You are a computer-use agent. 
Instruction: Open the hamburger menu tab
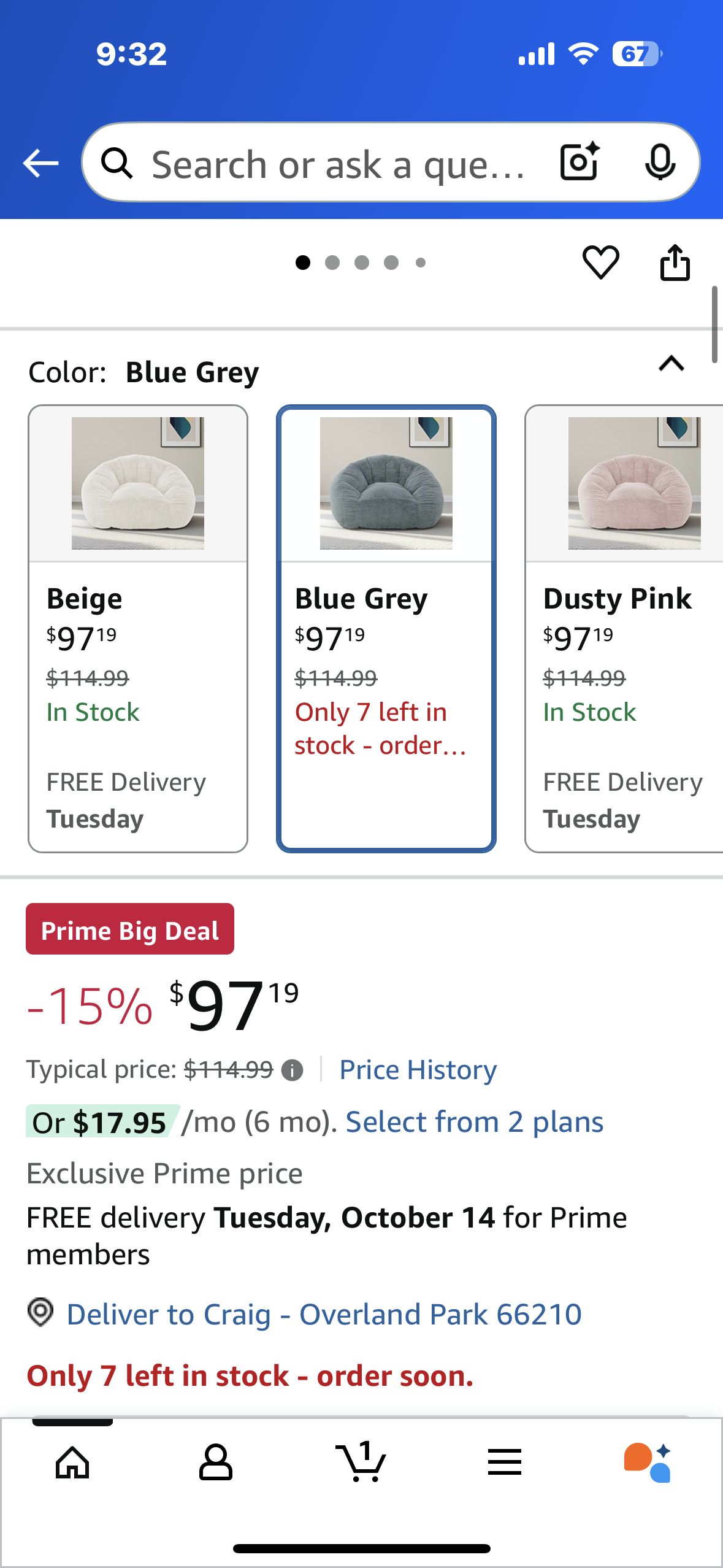tap(505, 1462)
